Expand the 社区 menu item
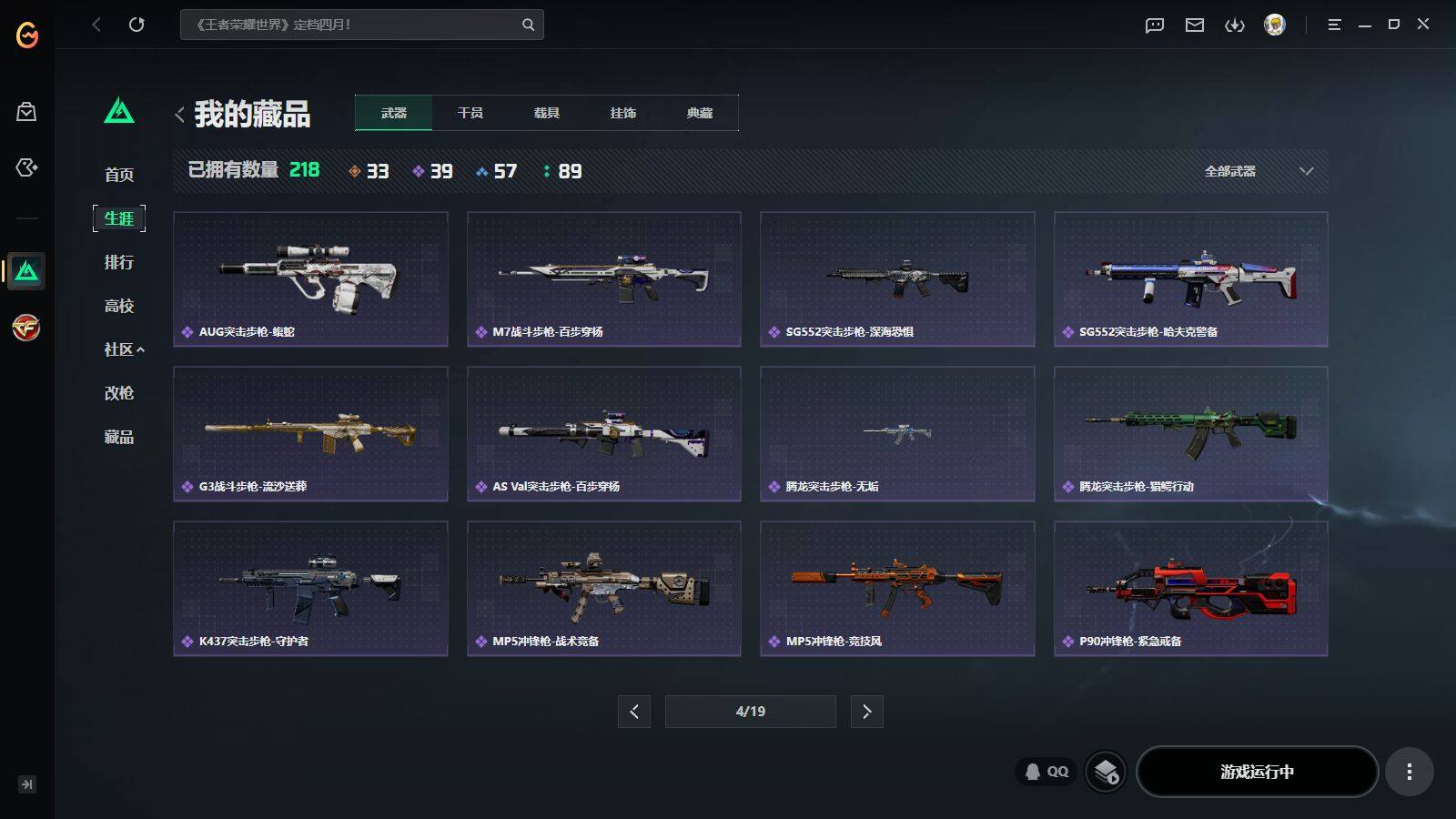The image size is (1456, 819). pyautogui.click(x=124, y=349)
